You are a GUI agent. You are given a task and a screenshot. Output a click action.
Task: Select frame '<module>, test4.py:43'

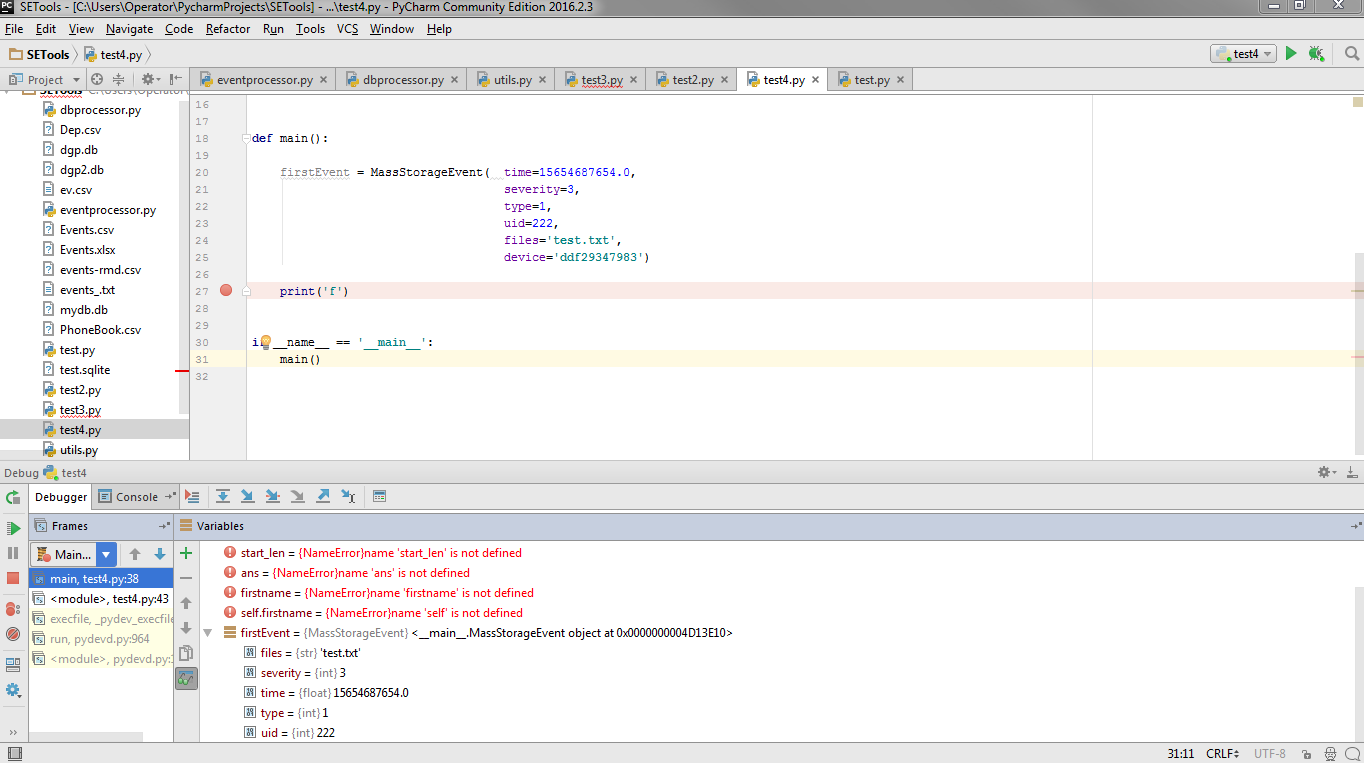tap(101, 599)
